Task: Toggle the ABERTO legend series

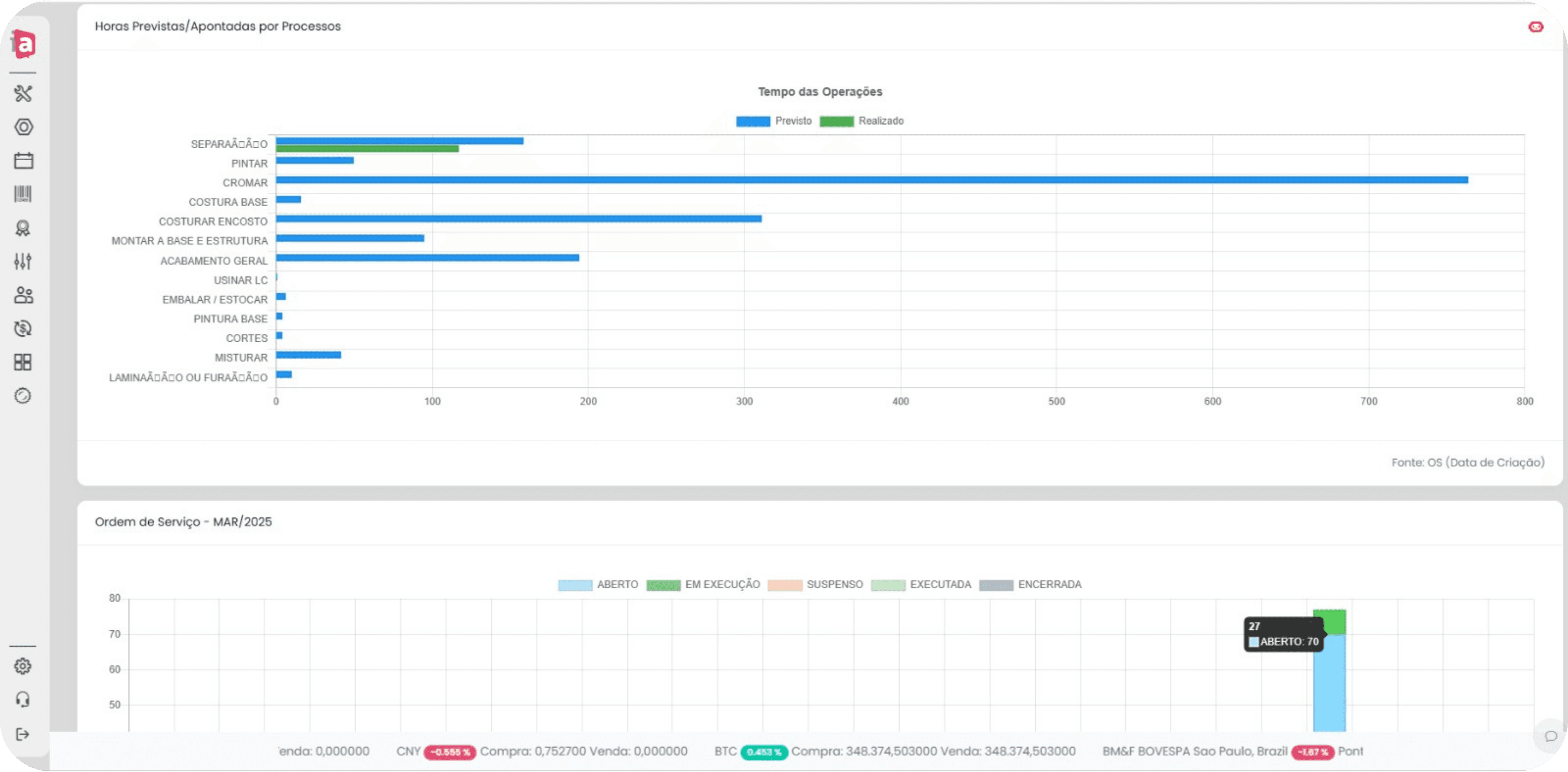Action: pos(598,585)
